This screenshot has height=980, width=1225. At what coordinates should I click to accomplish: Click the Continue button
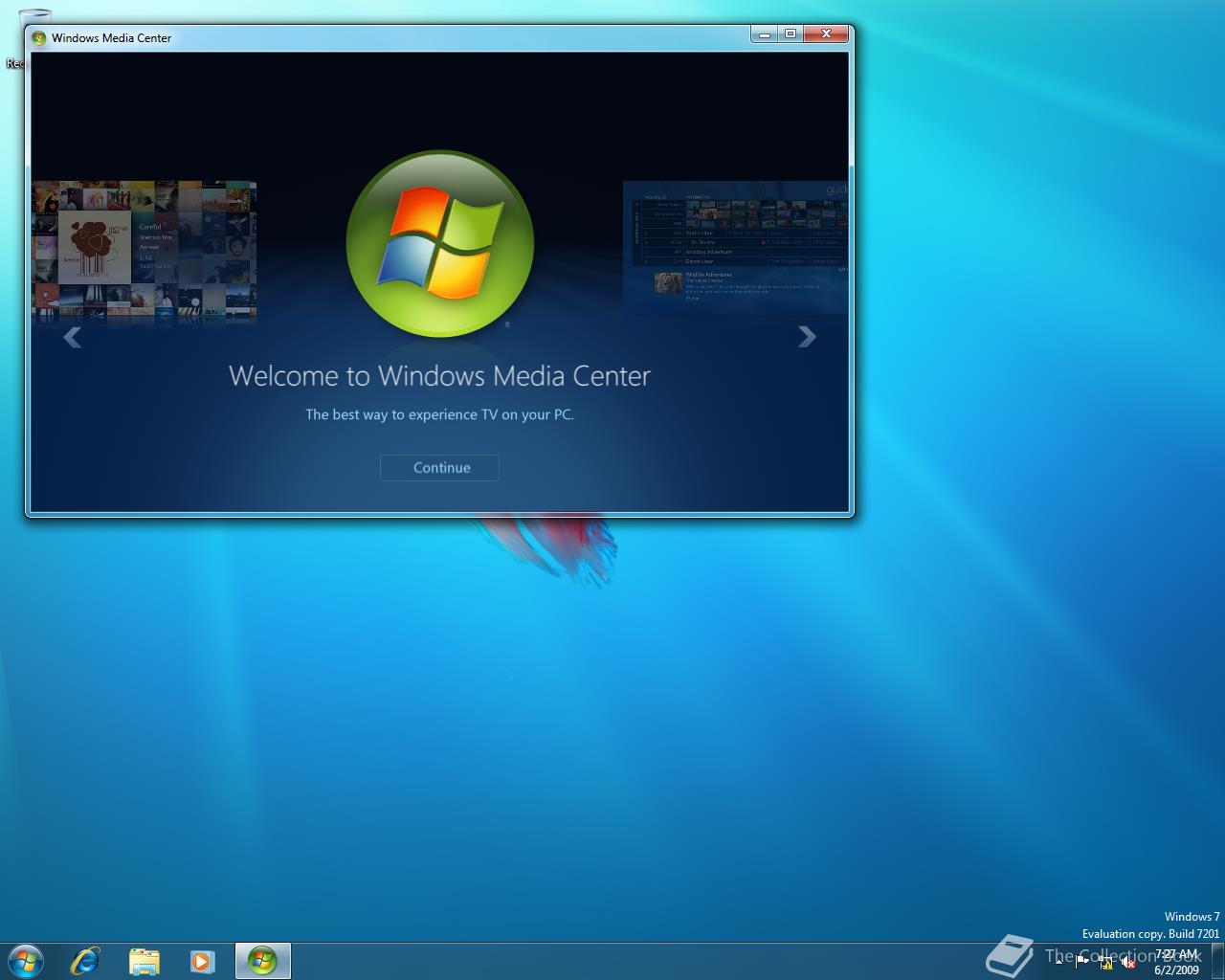pyautogui.click(x=439, y=468)
